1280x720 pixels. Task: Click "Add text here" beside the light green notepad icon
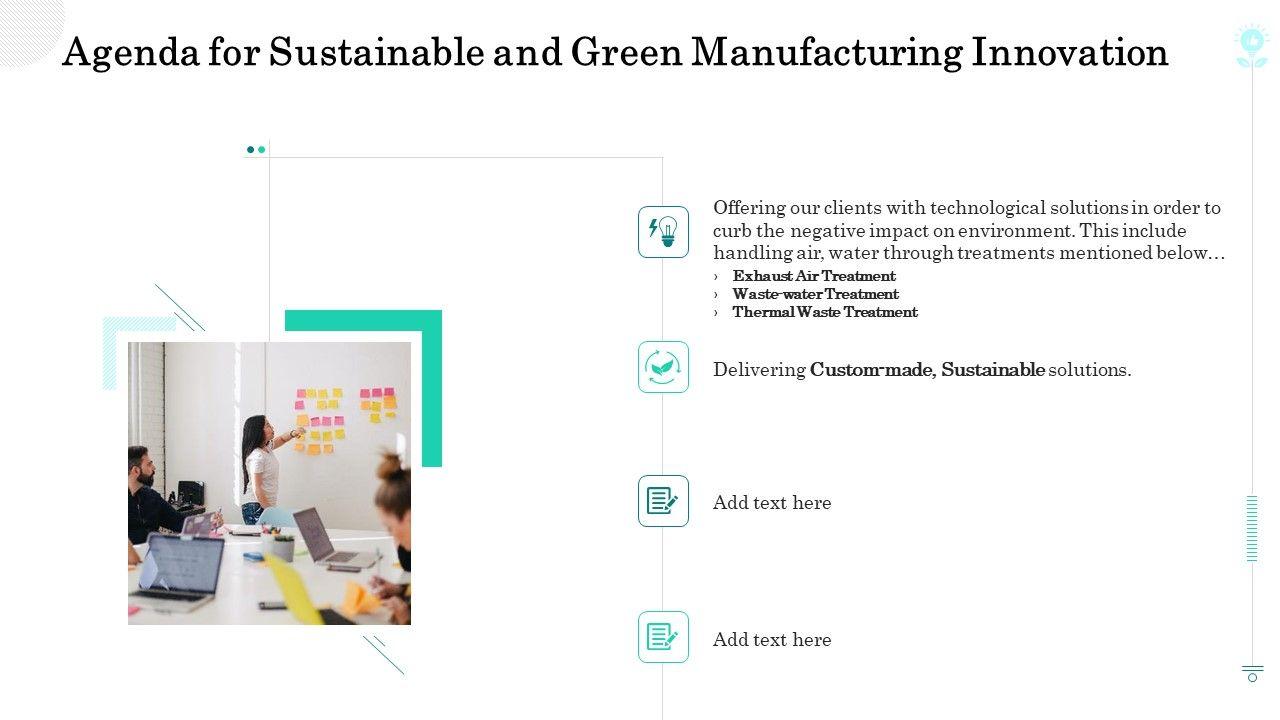coord(772,640)
